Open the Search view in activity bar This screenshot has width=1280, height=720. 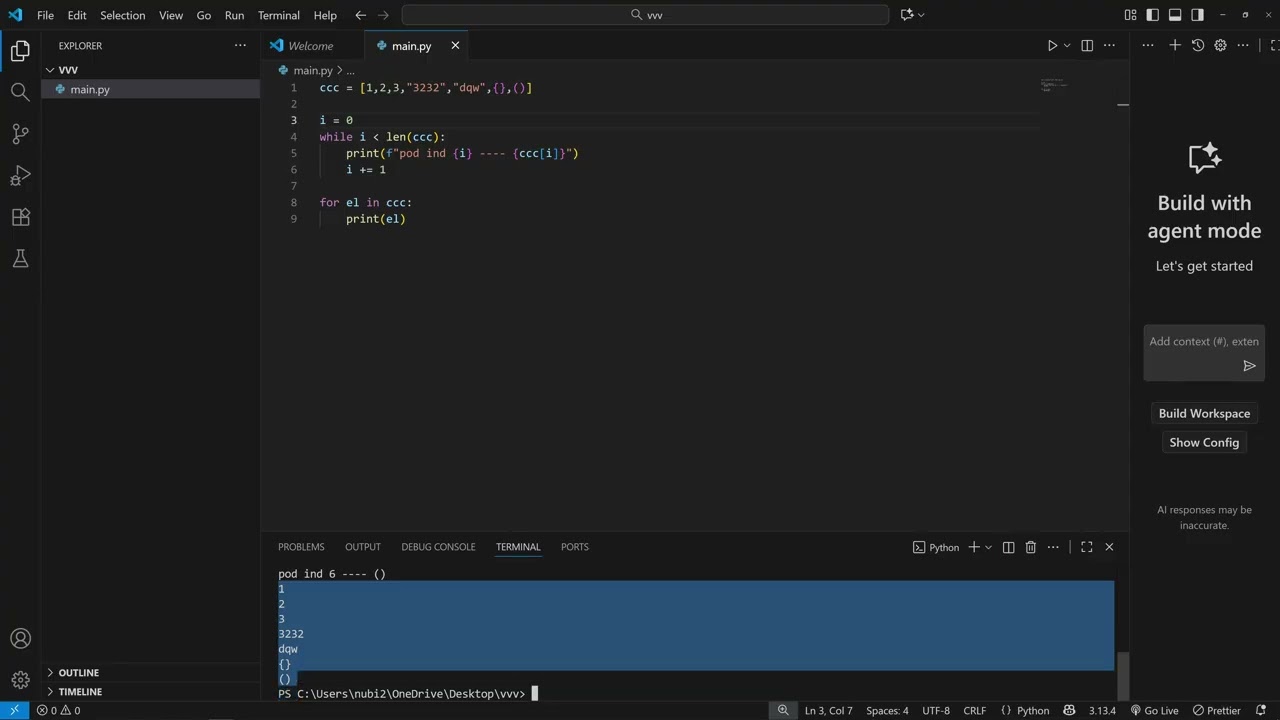pyautogui.click(x=20, y=92)
